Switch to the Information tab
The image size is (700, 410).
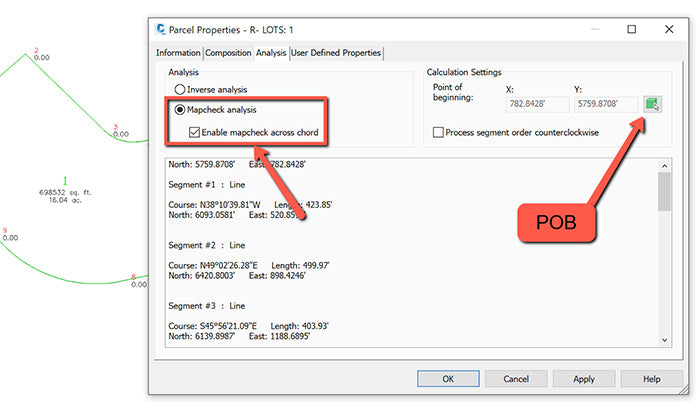178,53
